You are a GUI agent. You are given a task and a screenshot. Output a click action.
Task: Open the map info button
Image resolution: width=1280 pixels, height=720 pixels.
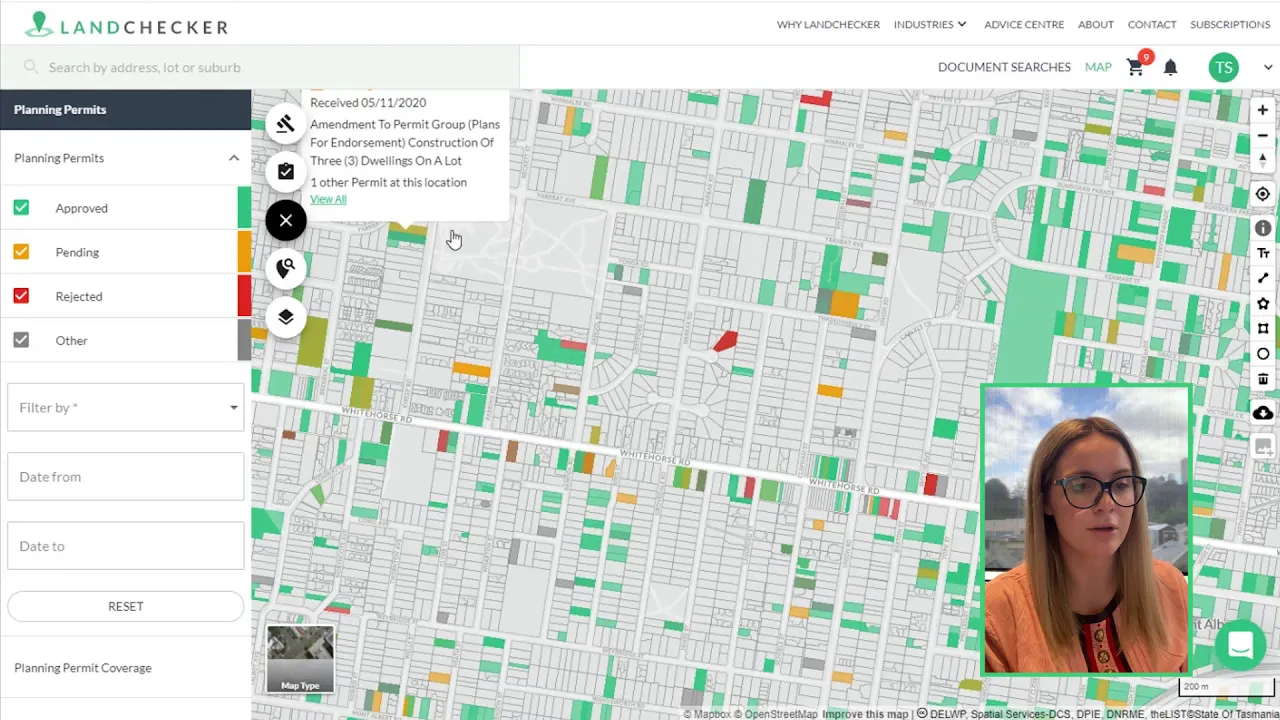[x=1263, y=228]
